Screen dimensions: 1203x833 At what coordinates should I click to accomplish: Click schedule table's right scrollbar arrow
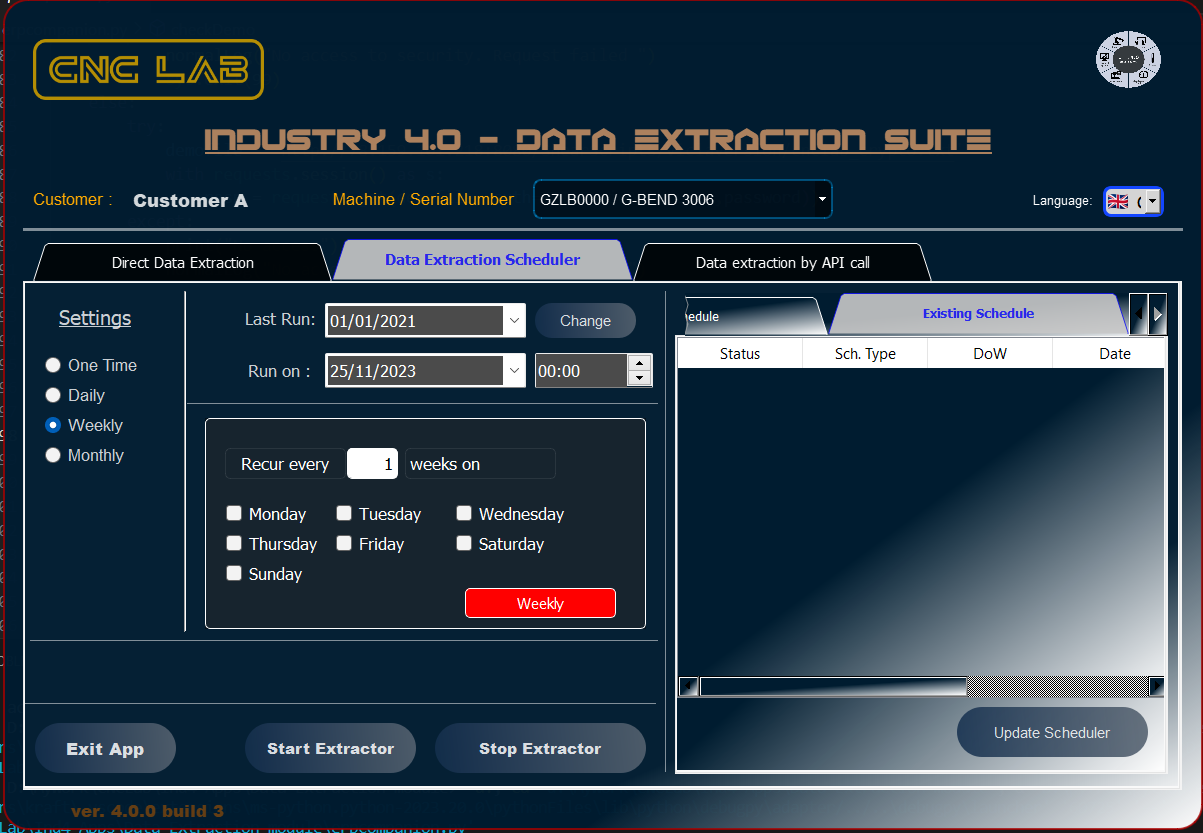pyautogui.click(x=1156, y=686)
